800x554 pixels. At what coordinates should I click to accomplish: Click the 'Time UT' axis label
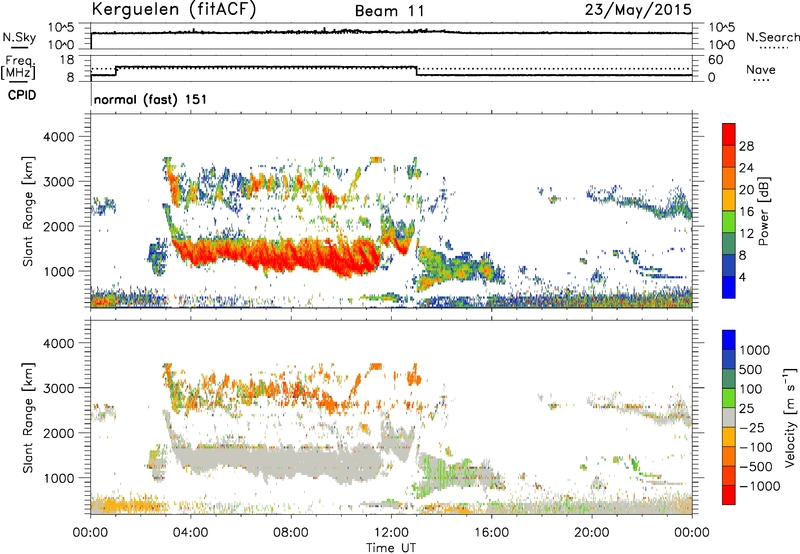391,548
